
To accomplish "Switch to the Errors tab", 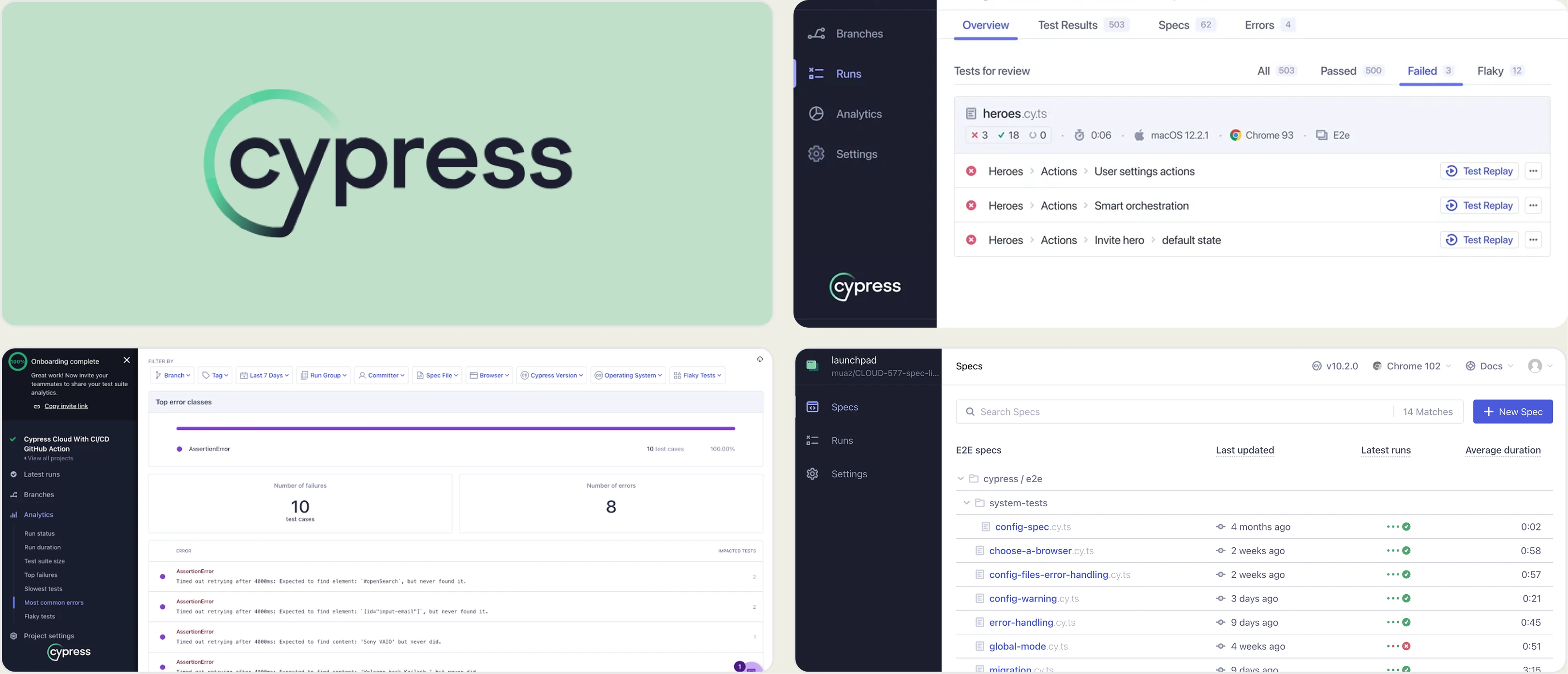I will [x=1270, y=25].
